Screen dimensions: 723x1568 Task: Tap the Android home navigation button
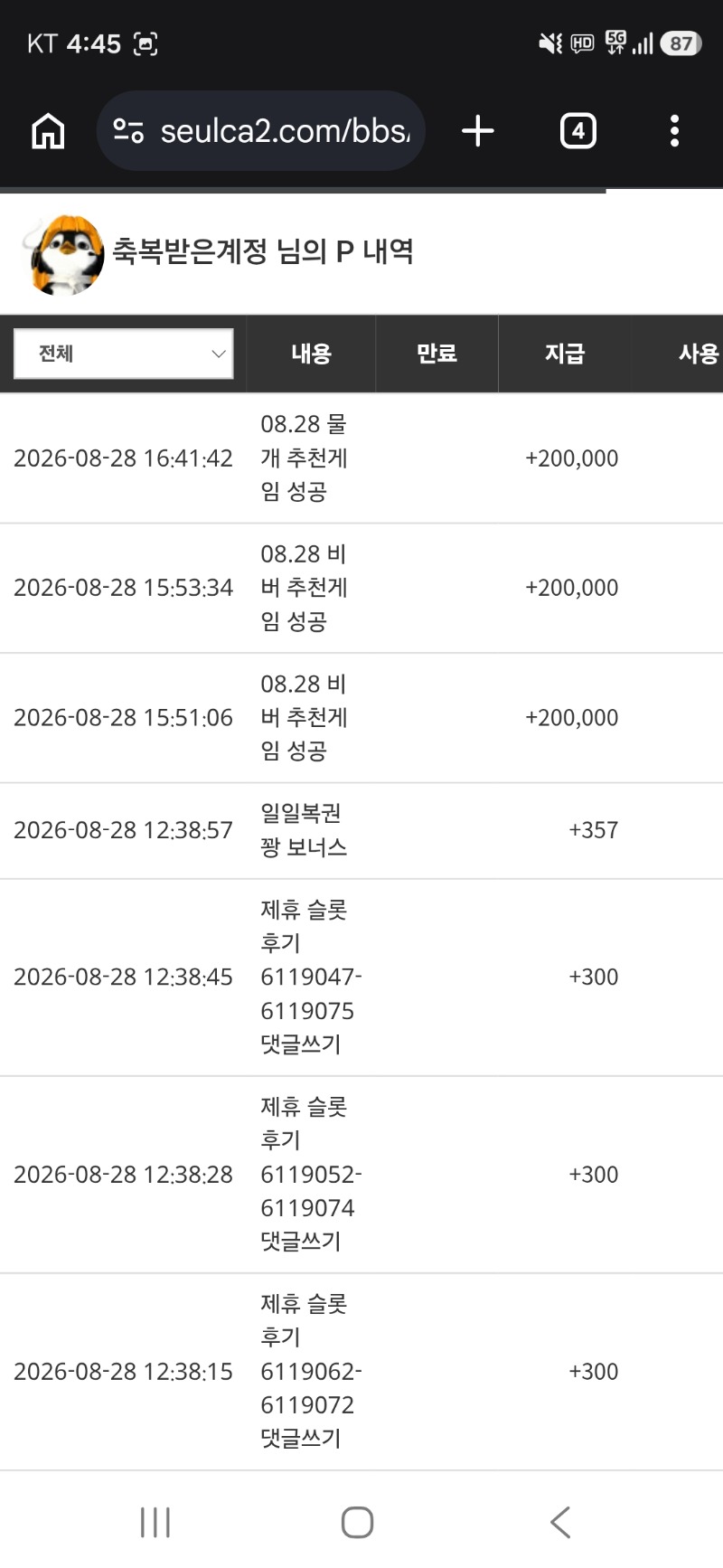(x=358, y=1522)
